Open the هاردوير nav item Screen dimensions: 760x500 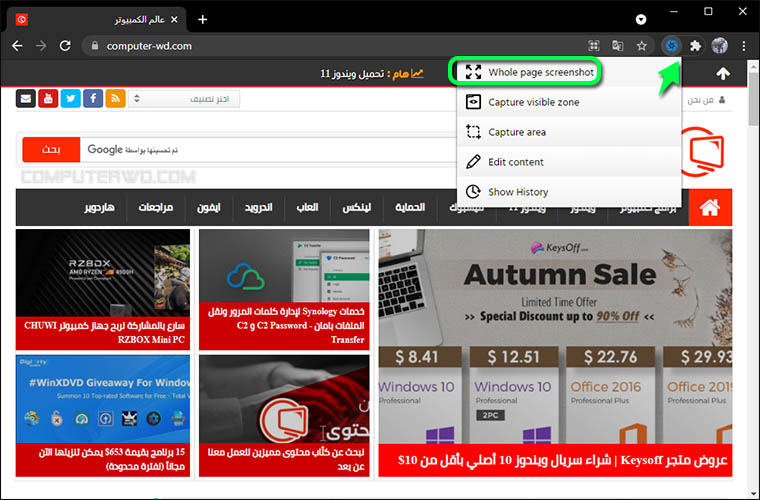point(99,207)
